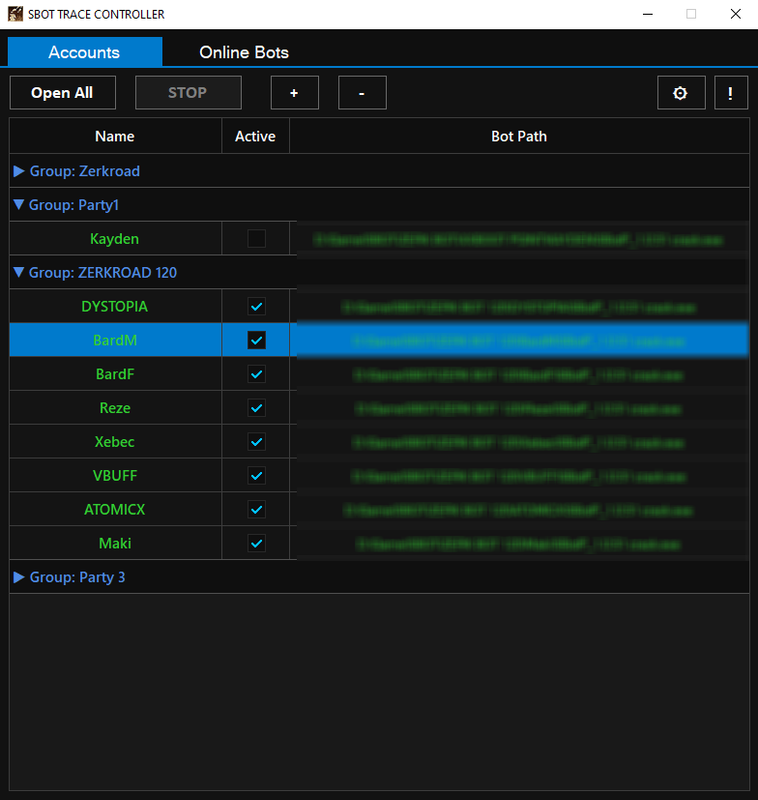The width and height of the screenshot is (758, 800).
Task: Select the Maki account name
Action: click(x=115, y=543)
